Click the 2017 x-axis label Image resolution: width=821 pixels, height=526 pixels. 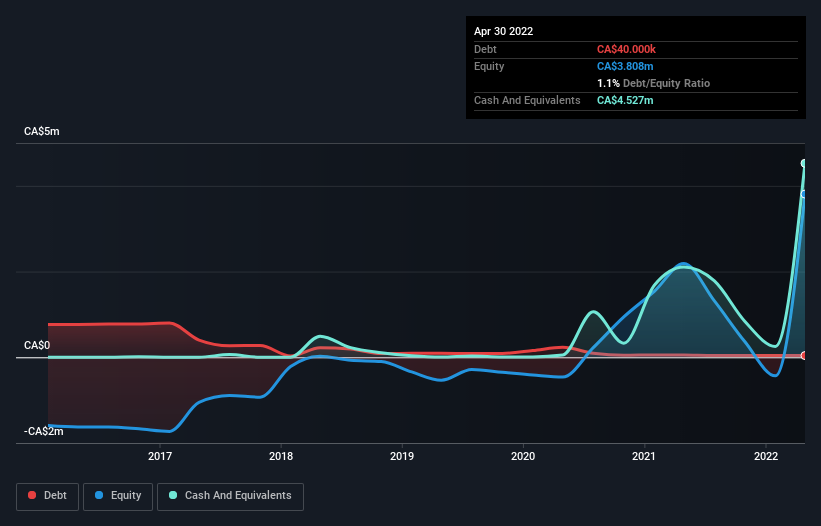click(160, 456)
